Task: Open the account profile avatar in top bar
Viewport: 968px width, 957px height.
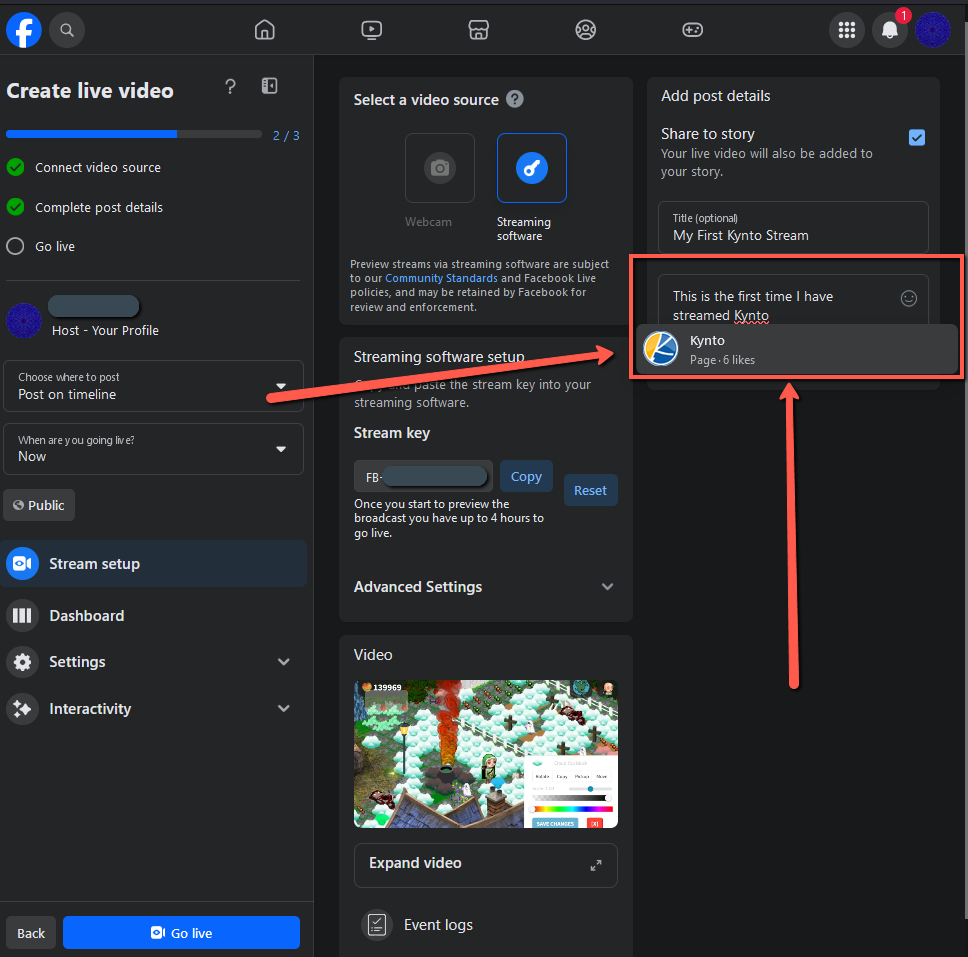Action: (x=932, y=30)
